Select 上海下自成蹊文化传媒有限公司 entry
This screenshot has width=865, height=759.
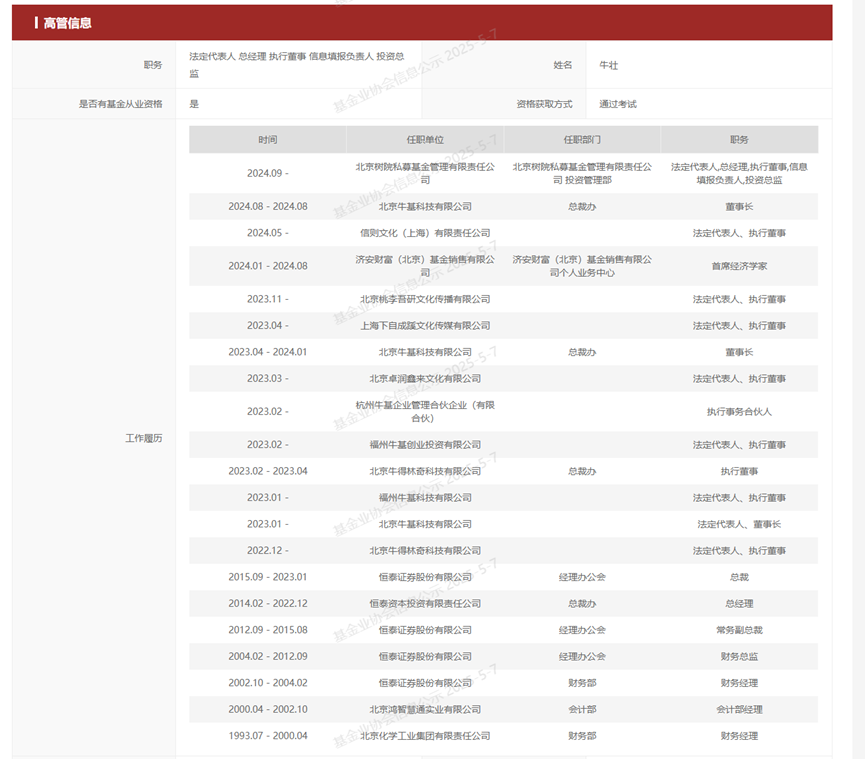pos(425,326)
